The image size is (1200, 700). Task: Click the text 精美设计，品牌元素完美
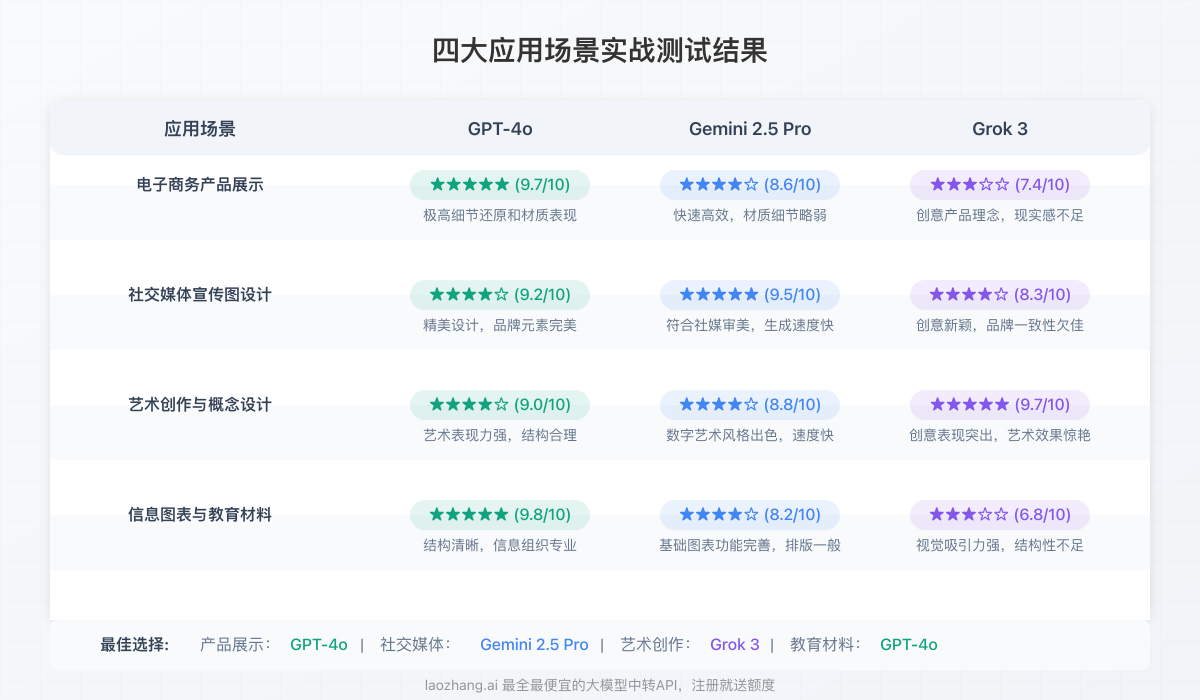click(x=500, y=325)
